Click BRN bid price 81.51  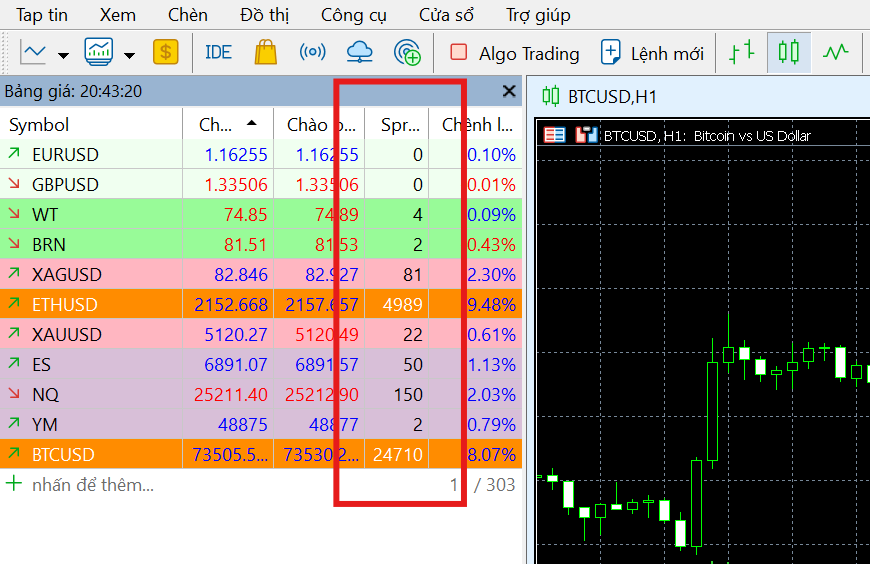[245, 245]
